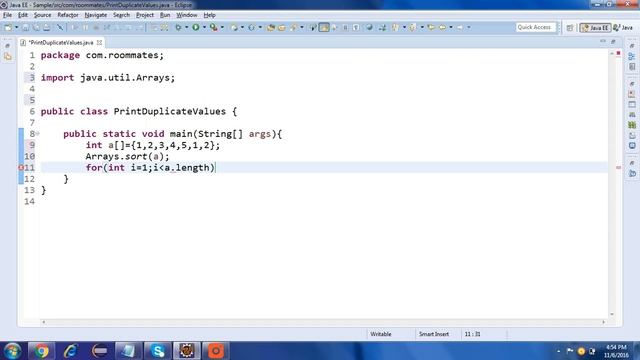The image size is (640, 360).
Task: Open the Run menu
Action: click(164, 15)
